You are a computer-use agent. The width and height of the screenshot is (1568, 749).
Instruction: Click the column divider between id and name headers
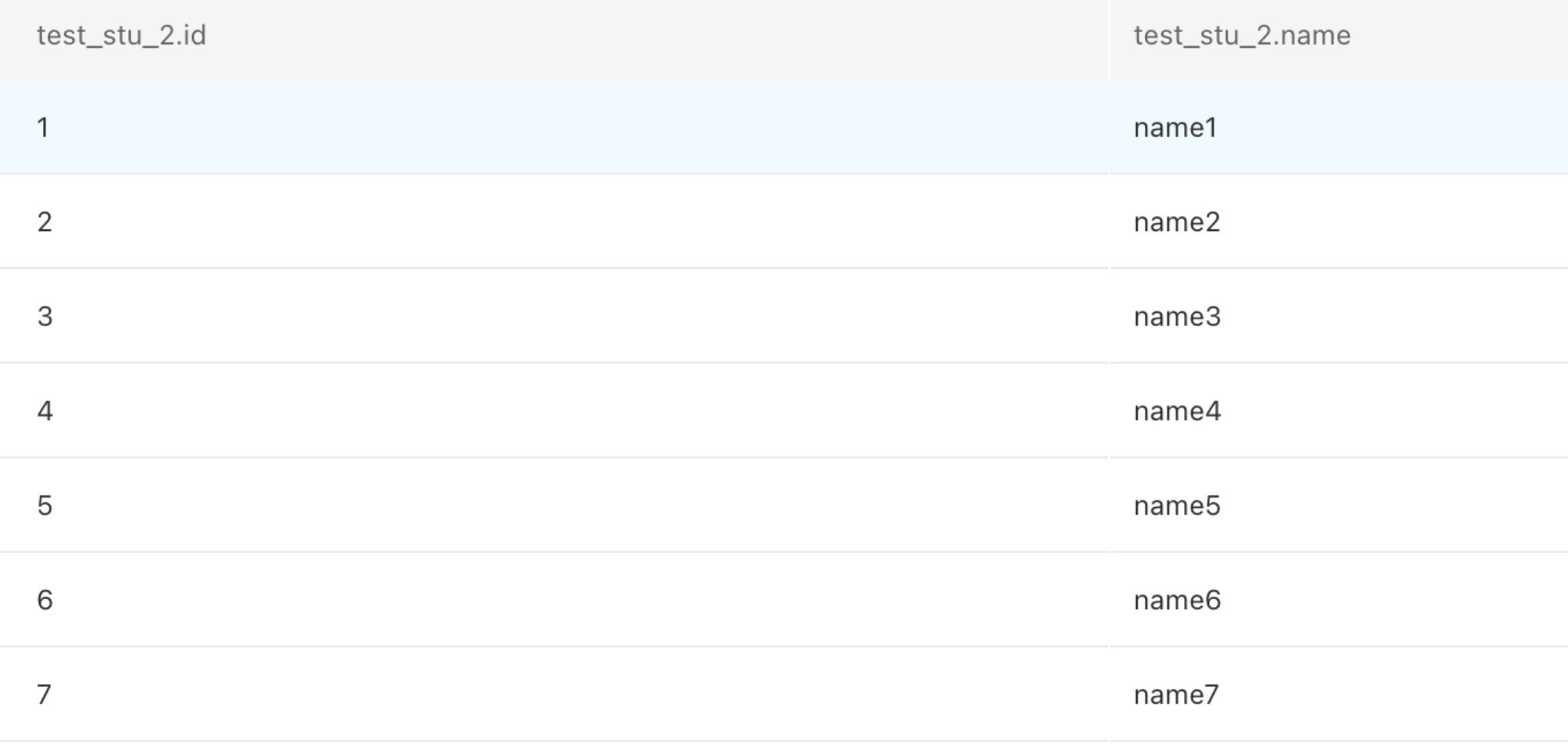tap(1109, 40)
